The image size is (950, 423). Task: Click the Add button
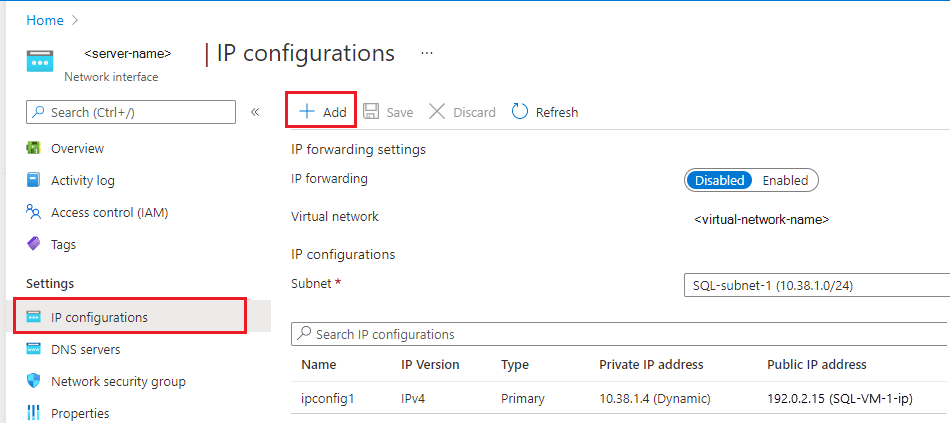pos(323,112)
